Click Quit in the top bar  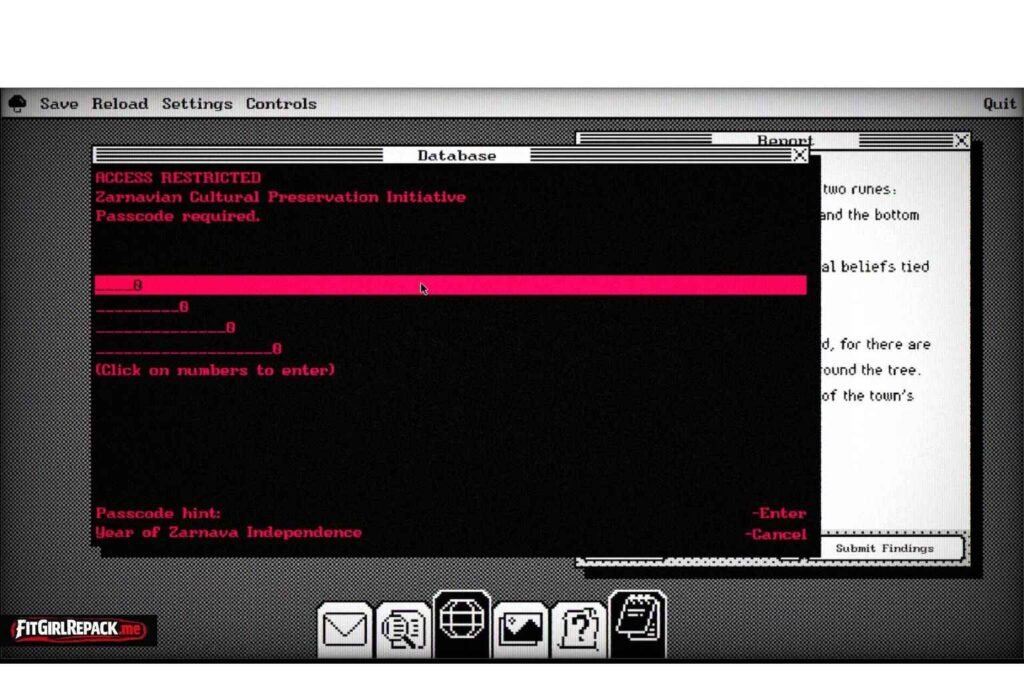999,103
